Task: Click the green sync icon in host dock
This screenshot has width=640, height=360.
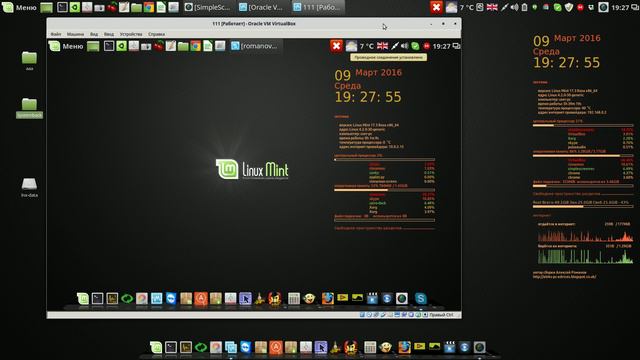Action: [200, 347]
